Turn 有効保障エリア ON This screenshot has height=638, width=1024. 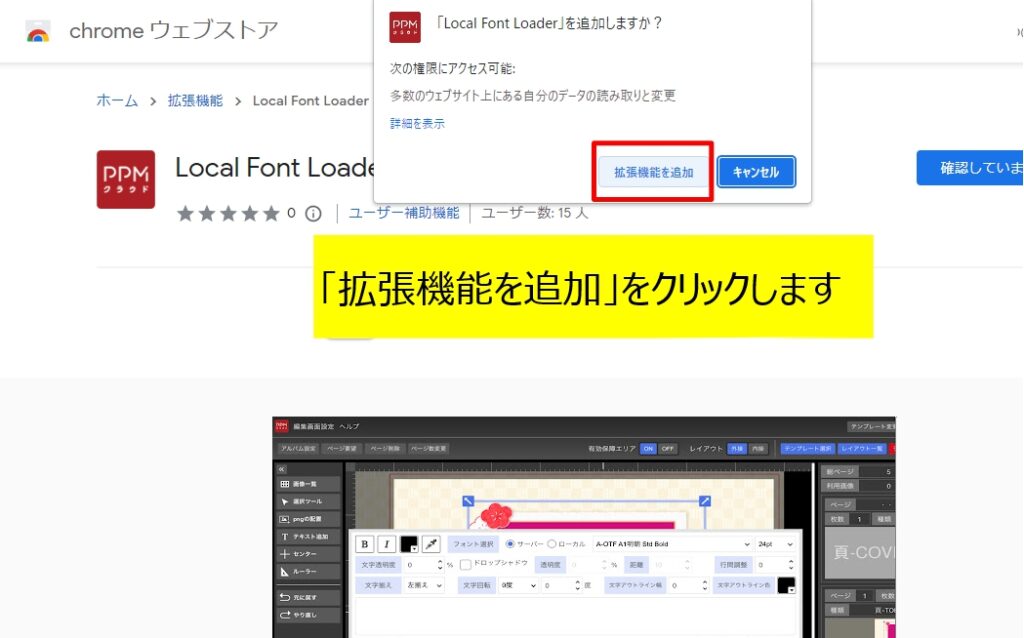648,449
